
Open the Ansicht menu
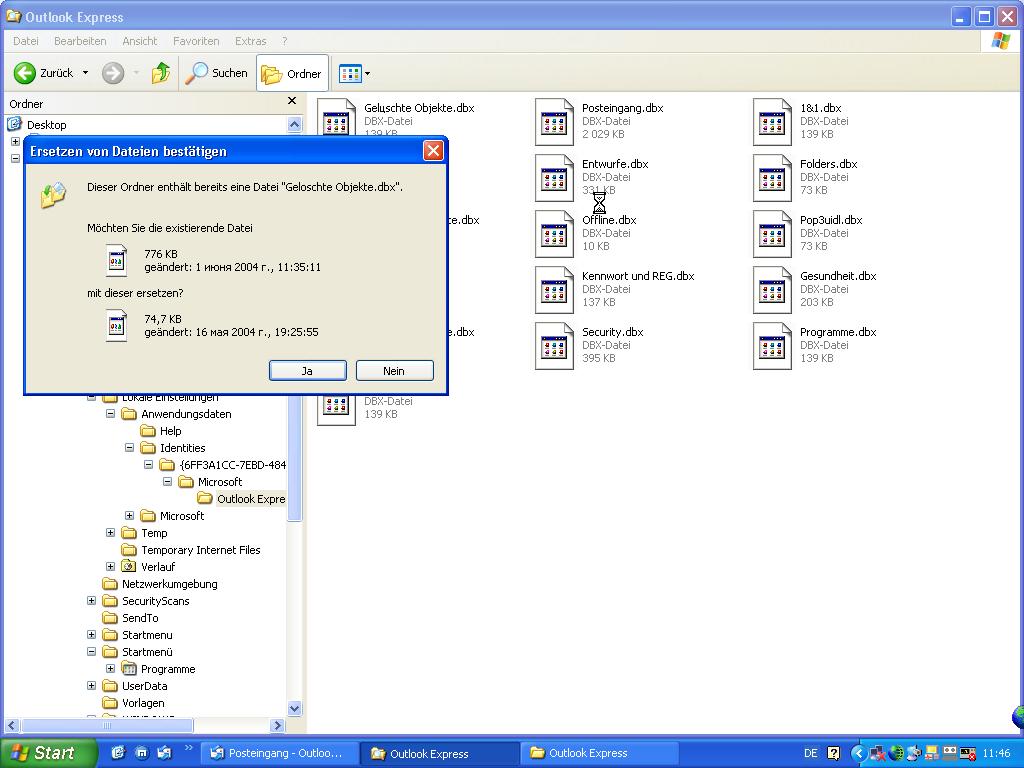pyautogui.click(x=140, y=41)
